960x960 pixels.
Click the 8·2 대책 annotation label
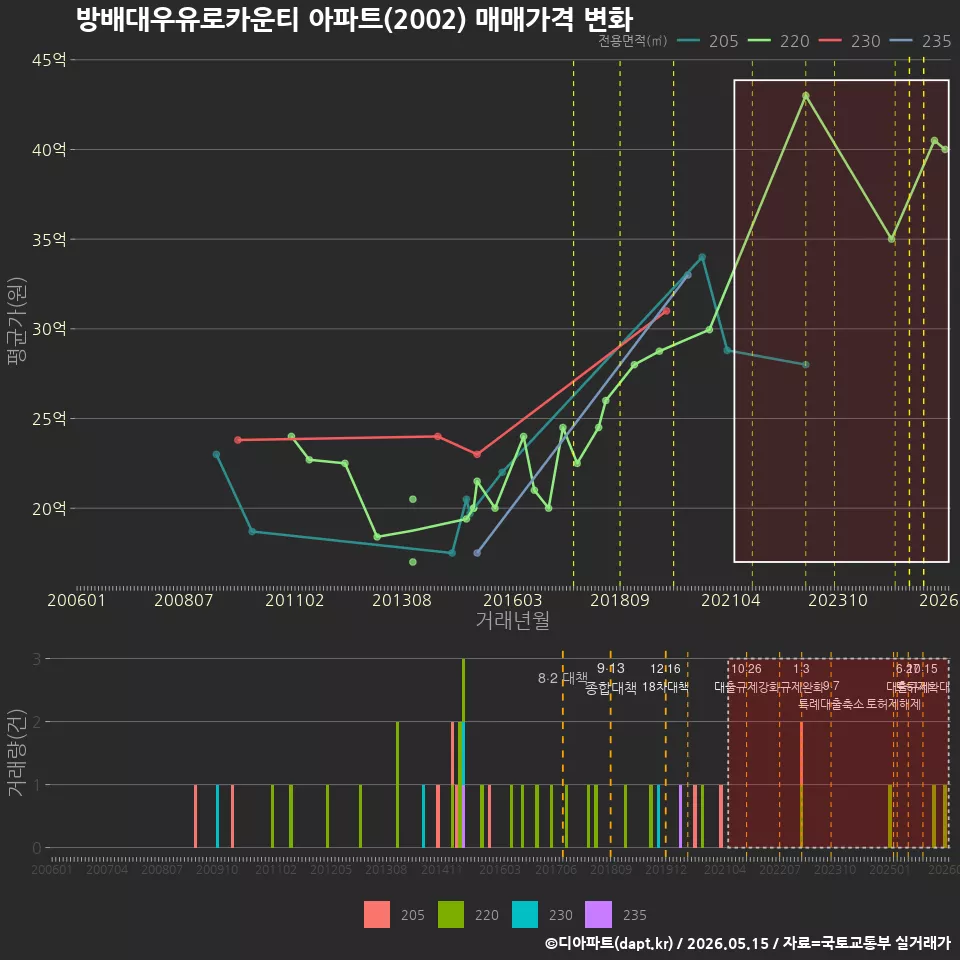click(x=562, y=678)
